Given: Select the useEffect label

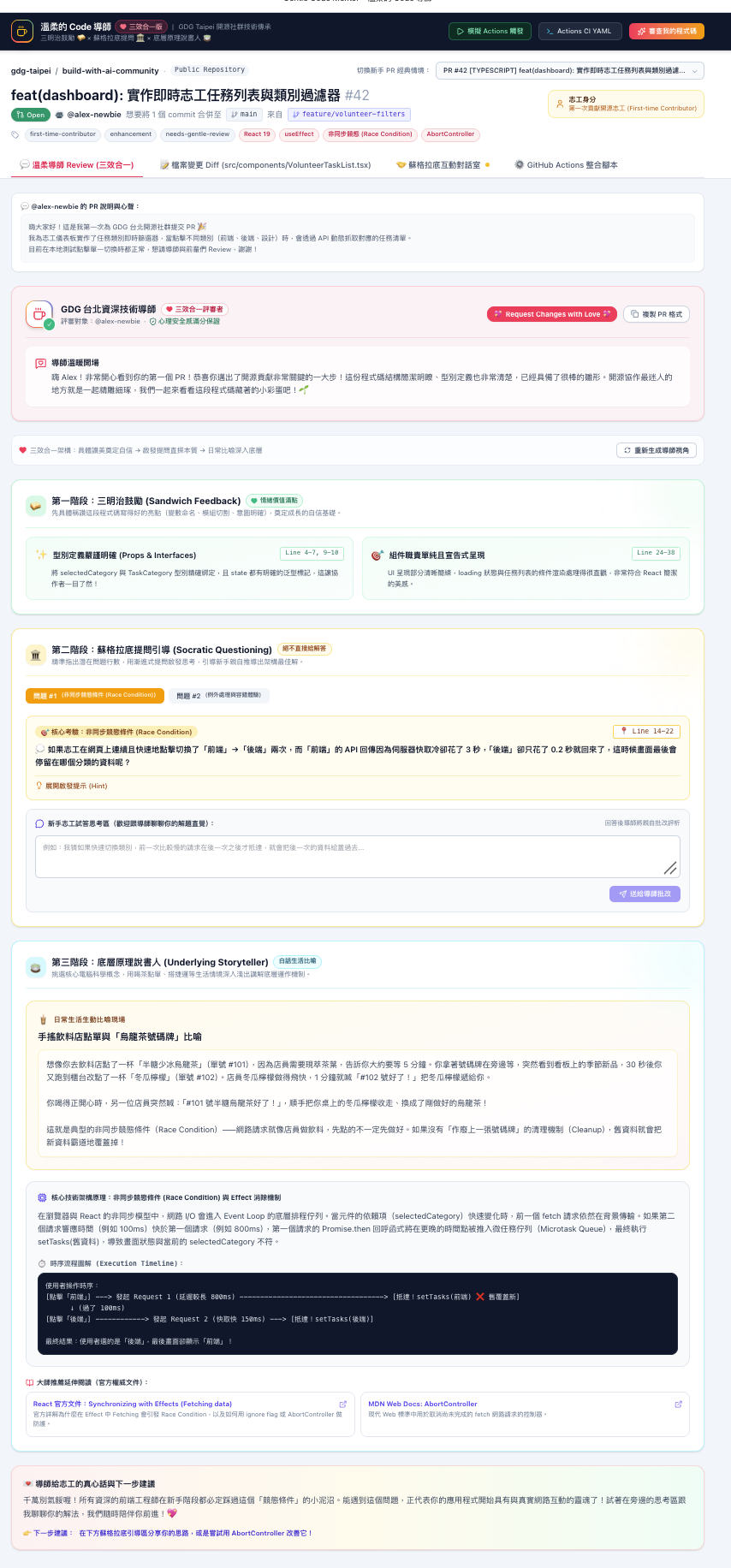Looking at the screenshot, I should pyautogui.click(x=299, y=134).
